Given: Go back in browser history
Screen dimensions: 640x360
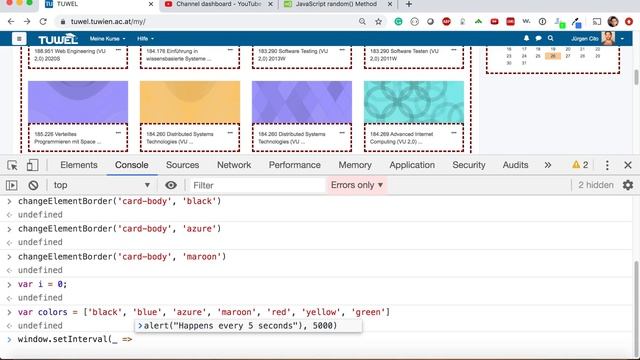Looking at the screenshot, I should pyautogui.click(x=11, y=22).
